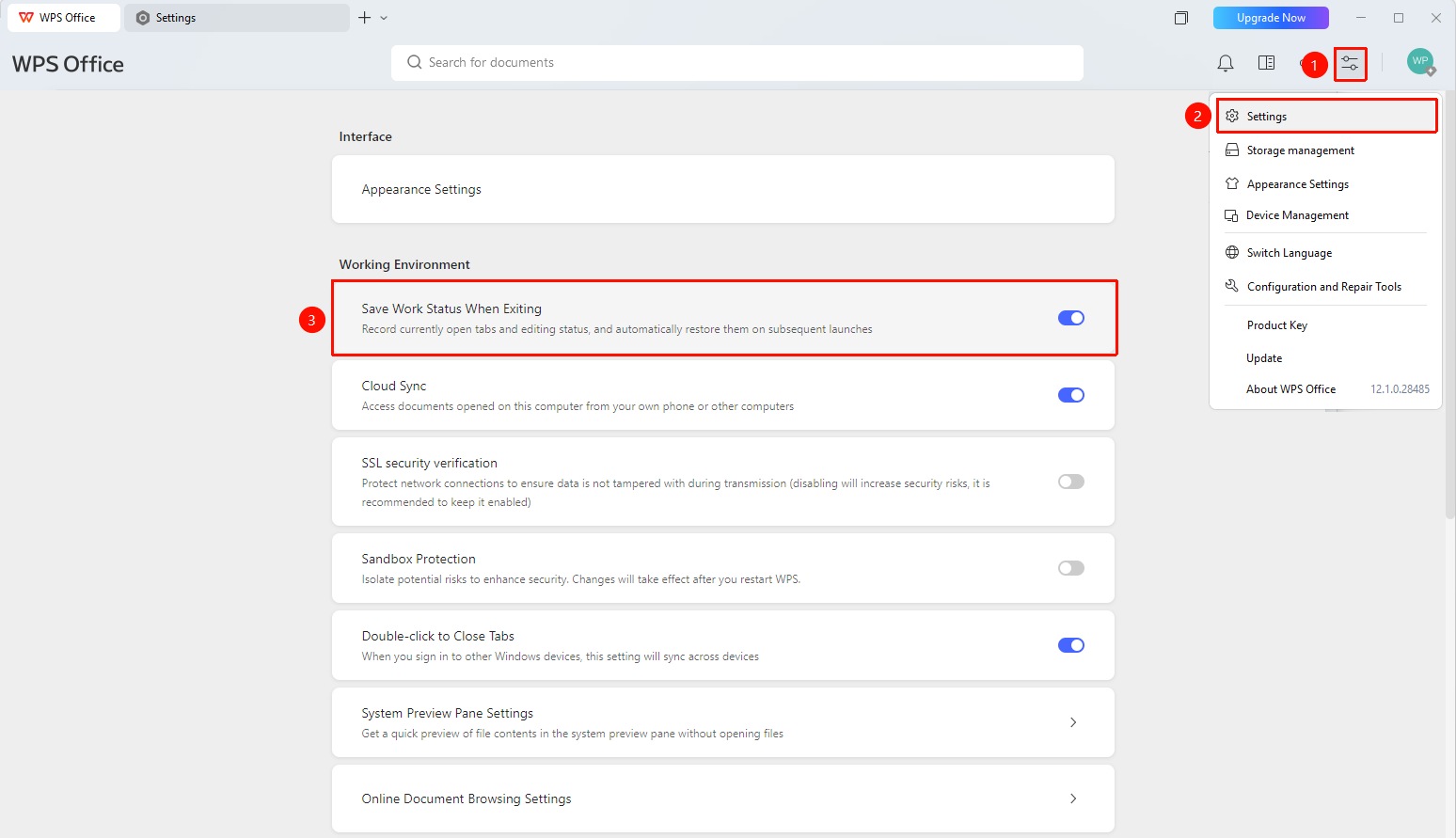Choose Switch Language in the menu
This screenshot has width=1456, height=838.
pyautogui.click(x=1327, y=253)
